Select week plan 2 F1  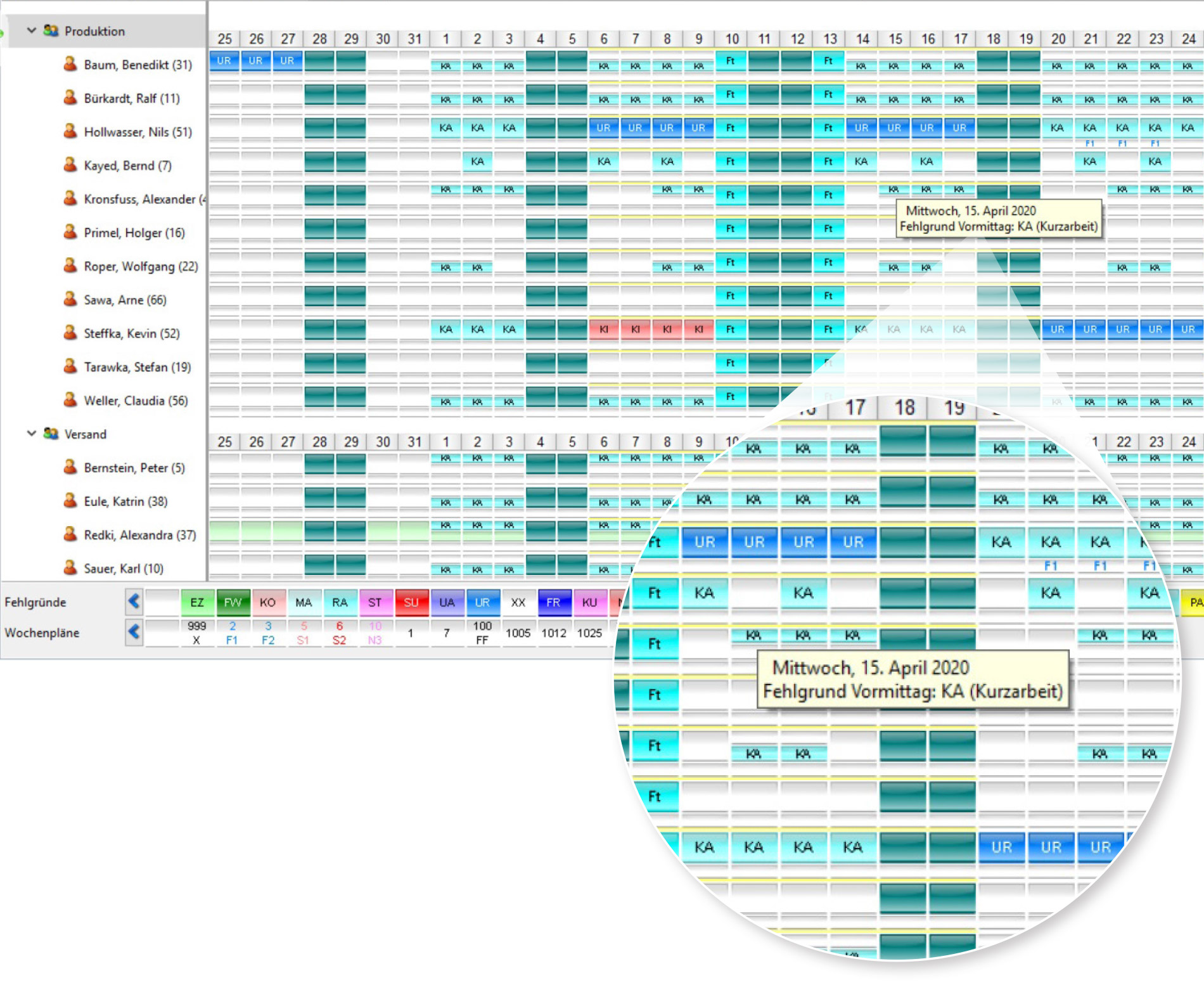coord(233,633)
